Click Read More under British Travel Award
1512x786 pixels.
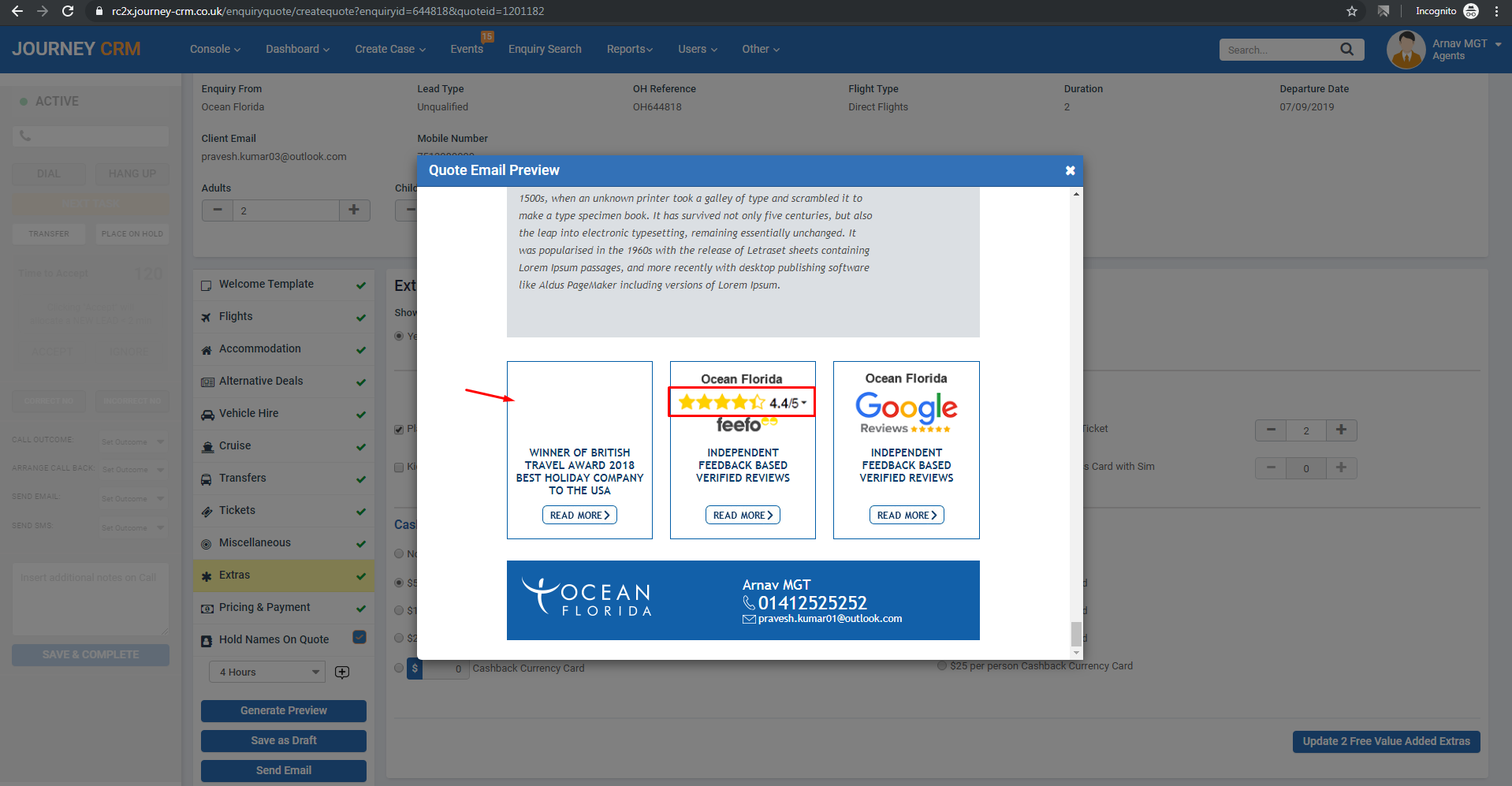click(579, 515)
